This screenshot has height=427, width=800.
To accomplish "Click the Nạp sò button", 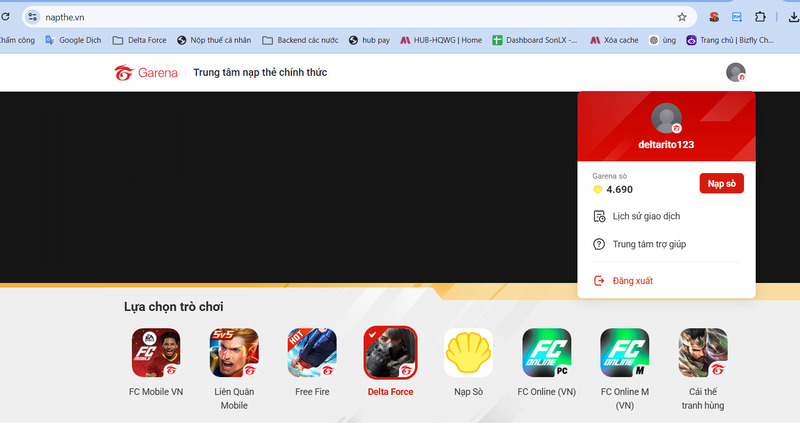I will click(x=721, y=184).
